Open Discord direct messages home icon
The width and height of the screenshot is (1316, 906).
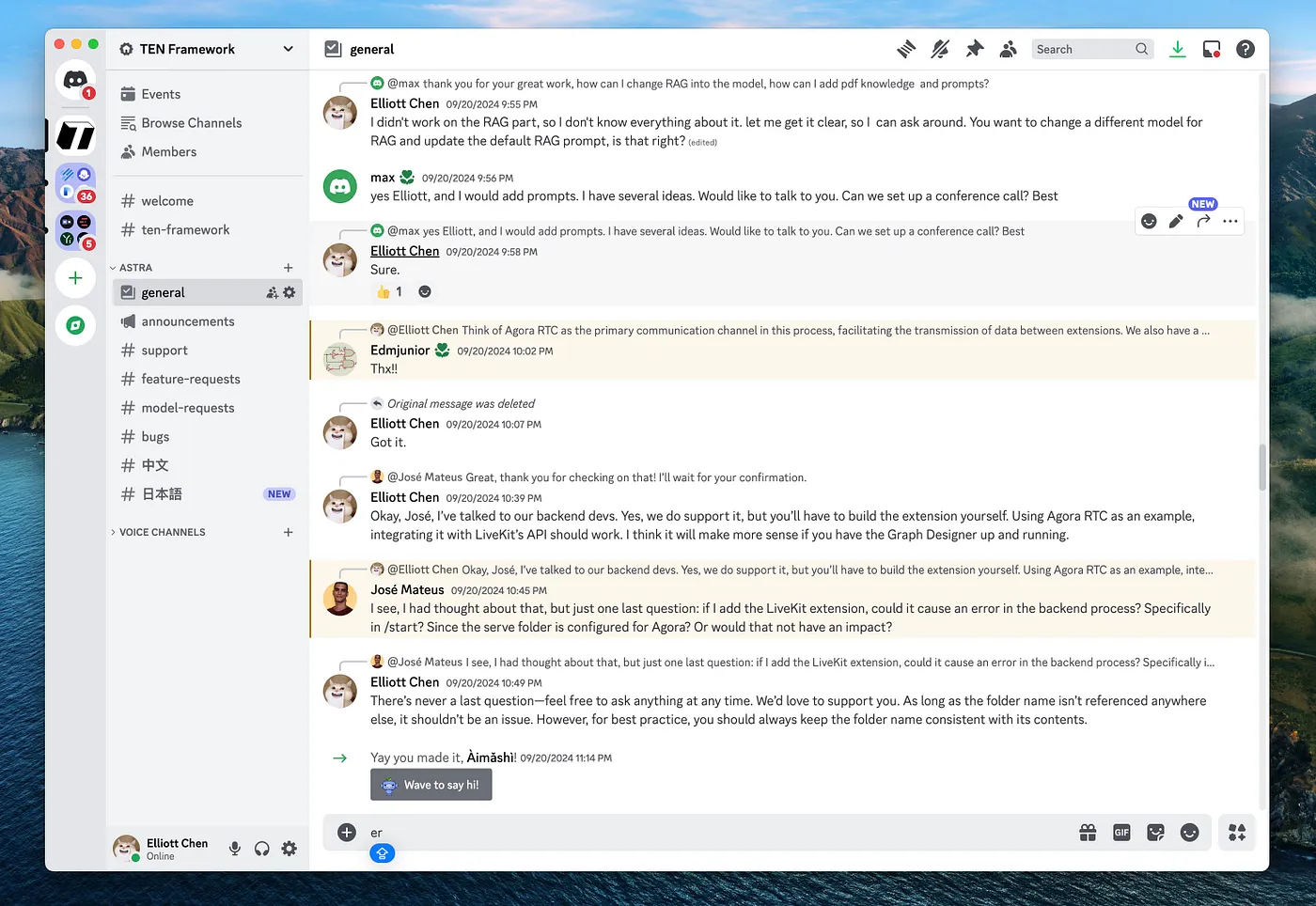tap(75, 81)
